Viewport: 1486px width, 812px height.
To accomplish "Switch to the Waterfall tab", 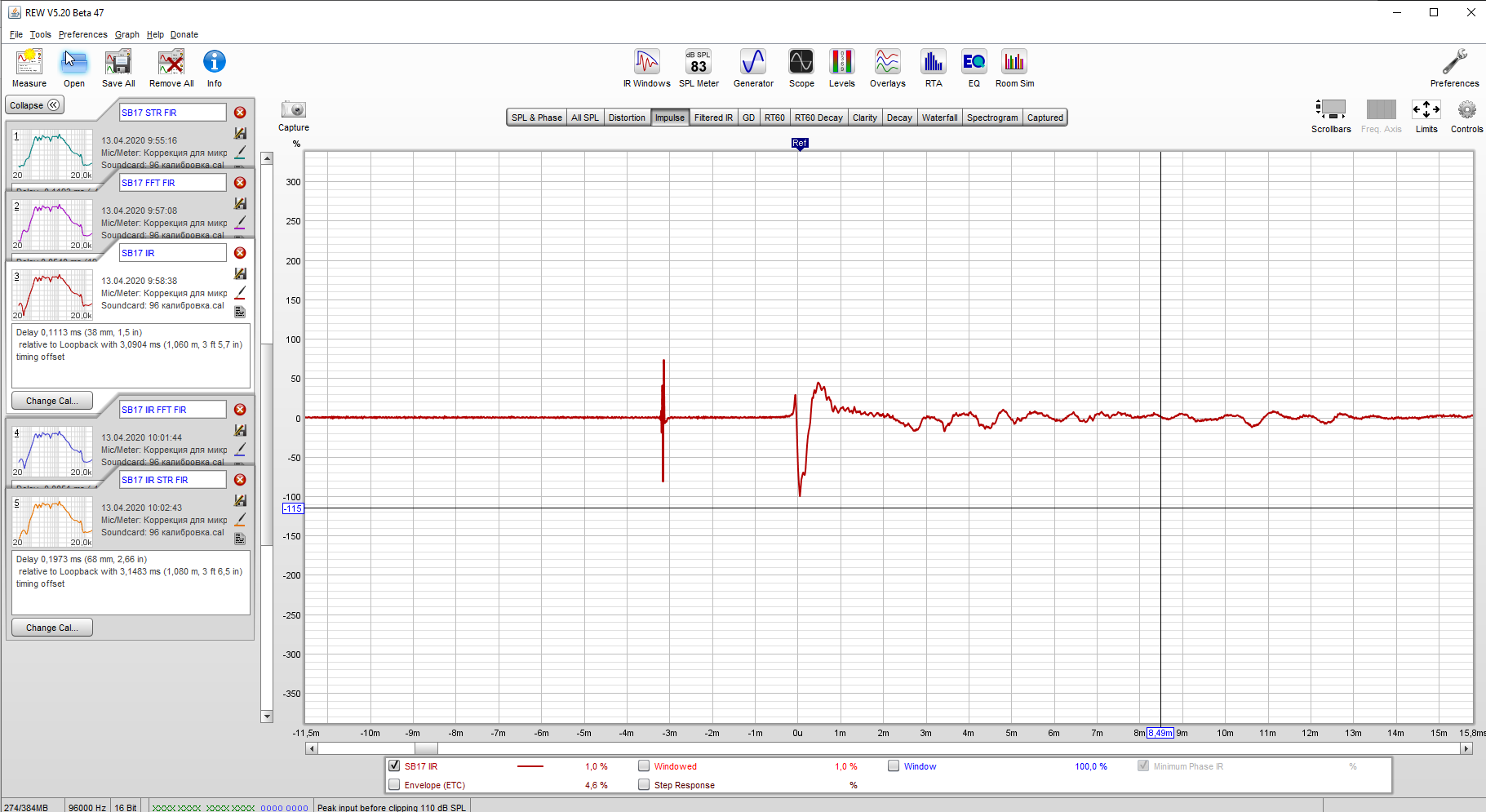I will [940, 118].
